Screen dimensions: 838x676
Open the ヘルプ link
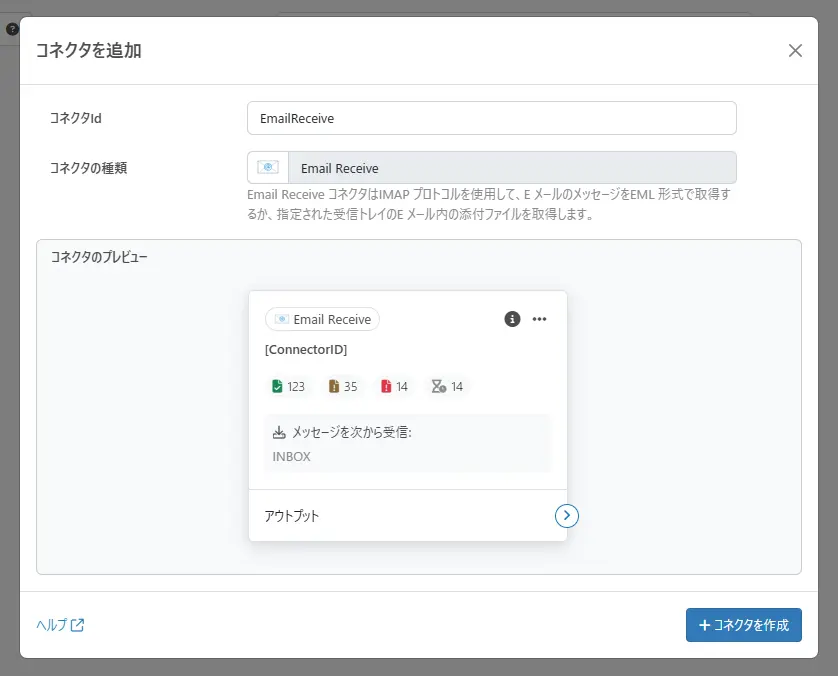52,625
